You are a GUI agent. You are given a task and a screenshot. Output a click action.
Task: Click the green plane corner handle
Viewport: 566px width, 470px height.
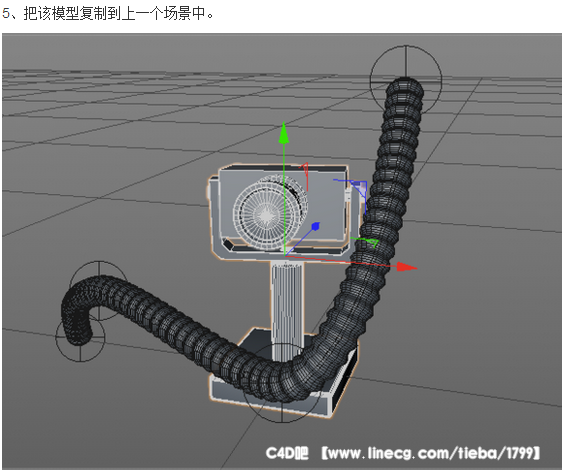pos(367,243)
